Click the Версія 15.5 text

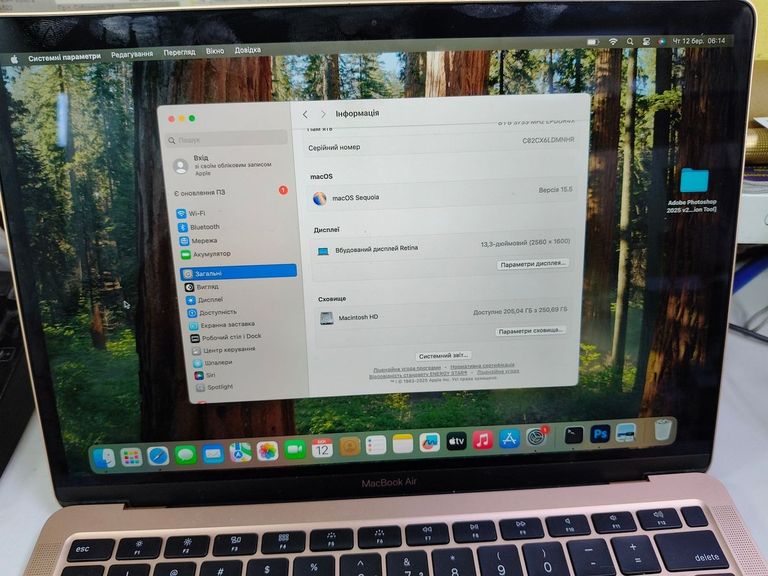click(555, 190)
